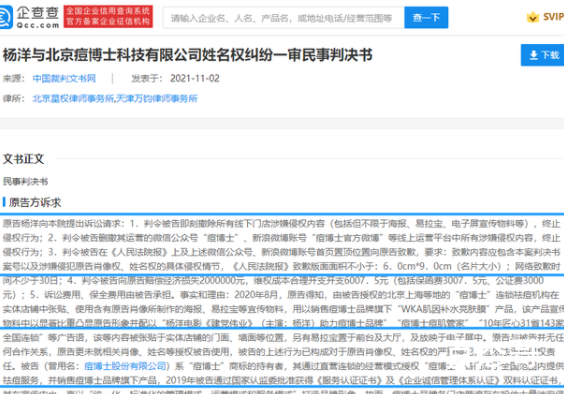This screenshot has height=394, width=564.
Task: Open the 痘博士股份有限公司 company link
Action: pyautogui.click(x=125, y=366)
